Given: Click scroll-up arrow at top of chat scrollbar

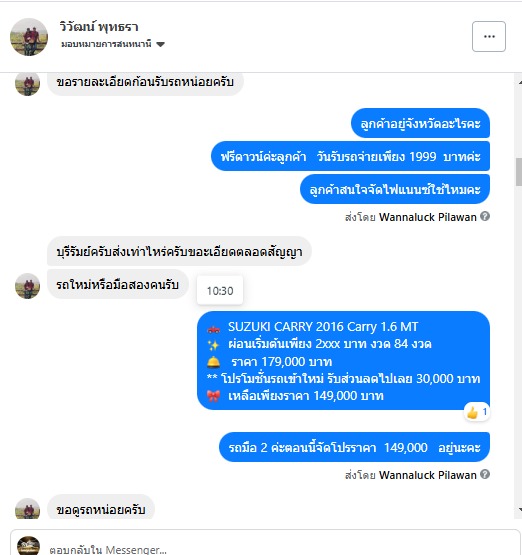Looking at the screenshot, I should [x=520, y=82].
